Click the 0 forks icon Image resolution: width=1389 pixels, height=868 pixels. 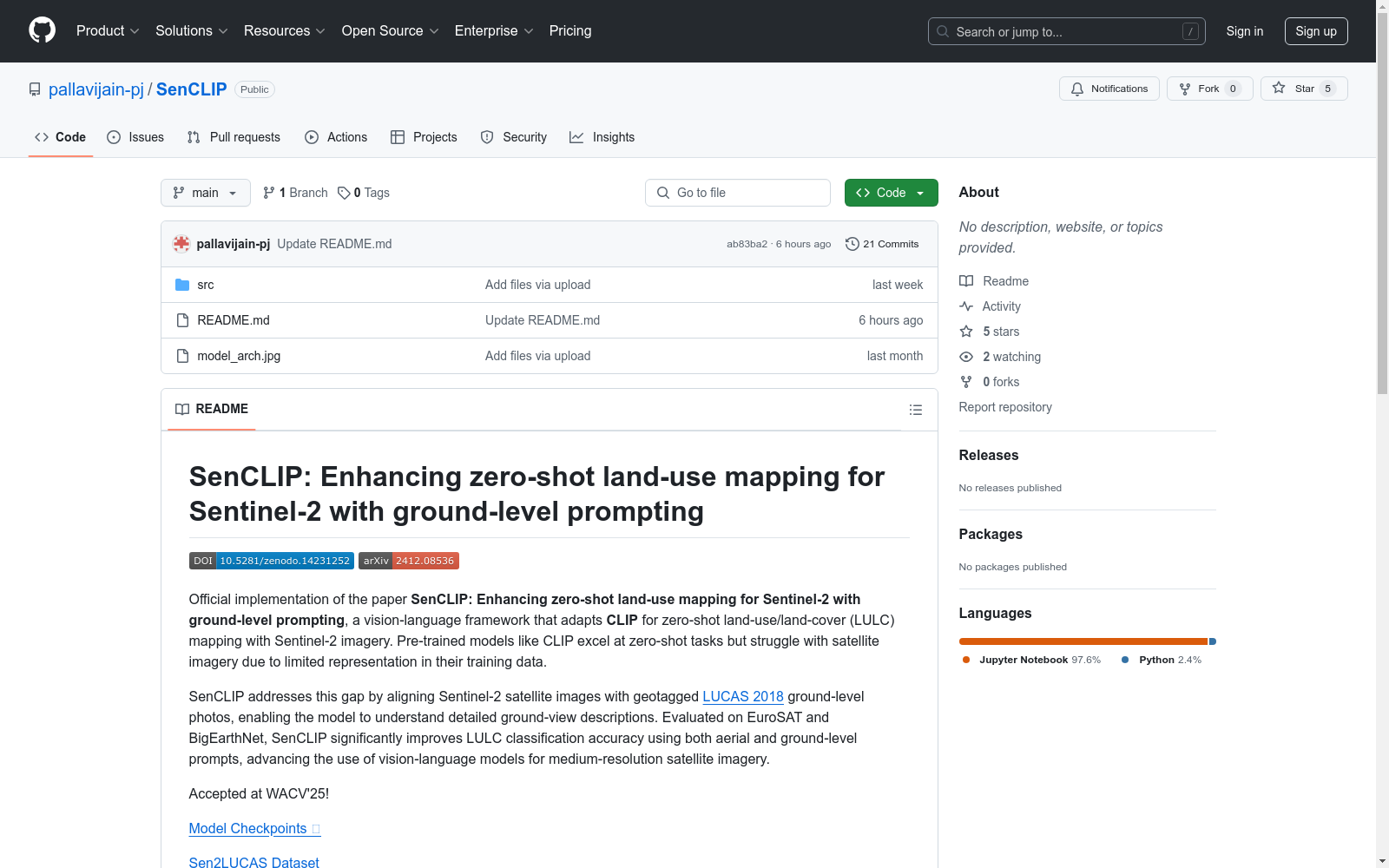tap(966, 382)
